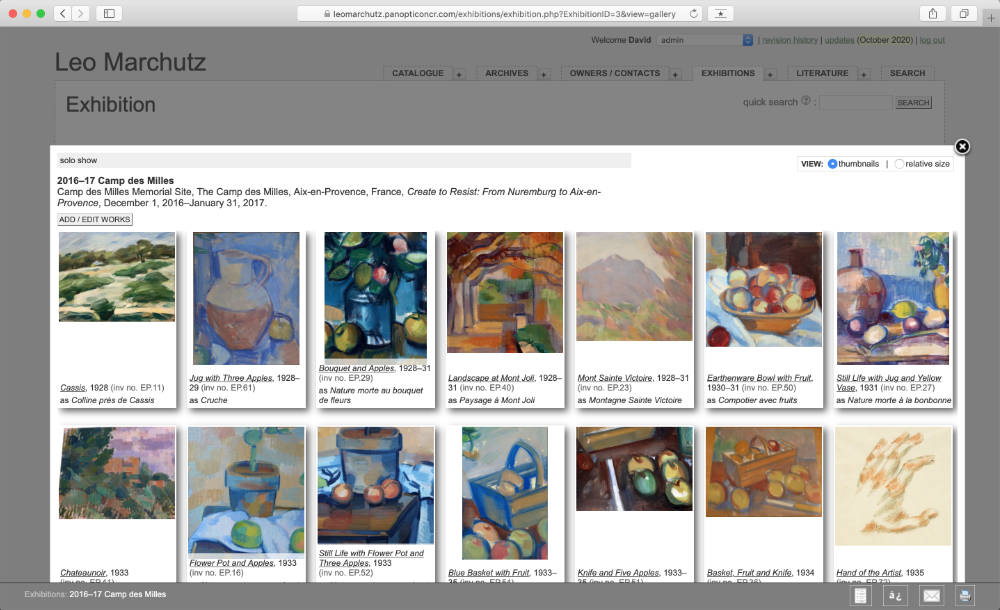Expand the Archives plus menu

point(543,75)
